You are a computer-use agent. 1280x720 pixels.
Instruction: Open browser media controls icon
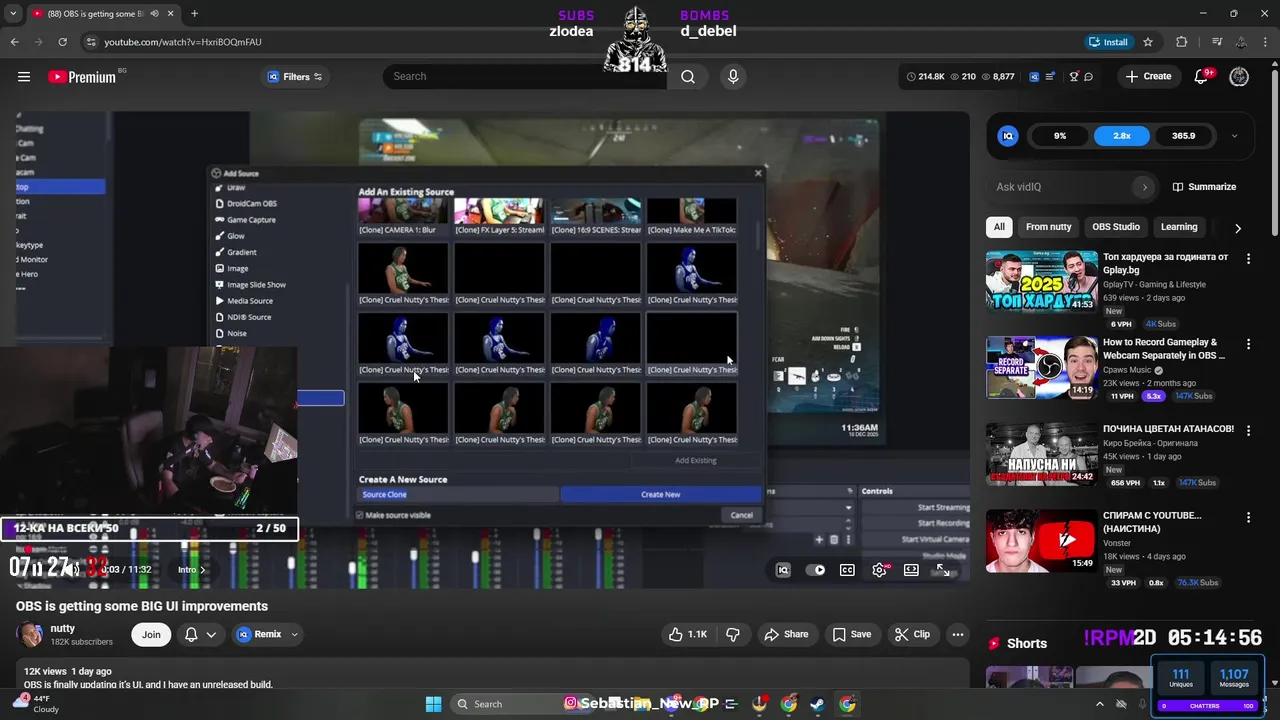pos(1217,42)
